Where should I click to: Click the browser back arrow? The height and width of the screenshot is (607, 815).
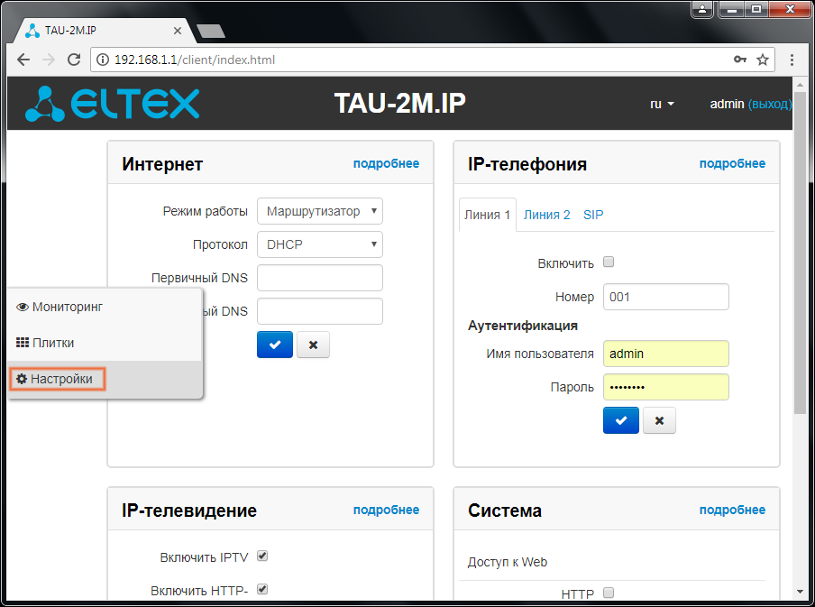click(23, 60)
